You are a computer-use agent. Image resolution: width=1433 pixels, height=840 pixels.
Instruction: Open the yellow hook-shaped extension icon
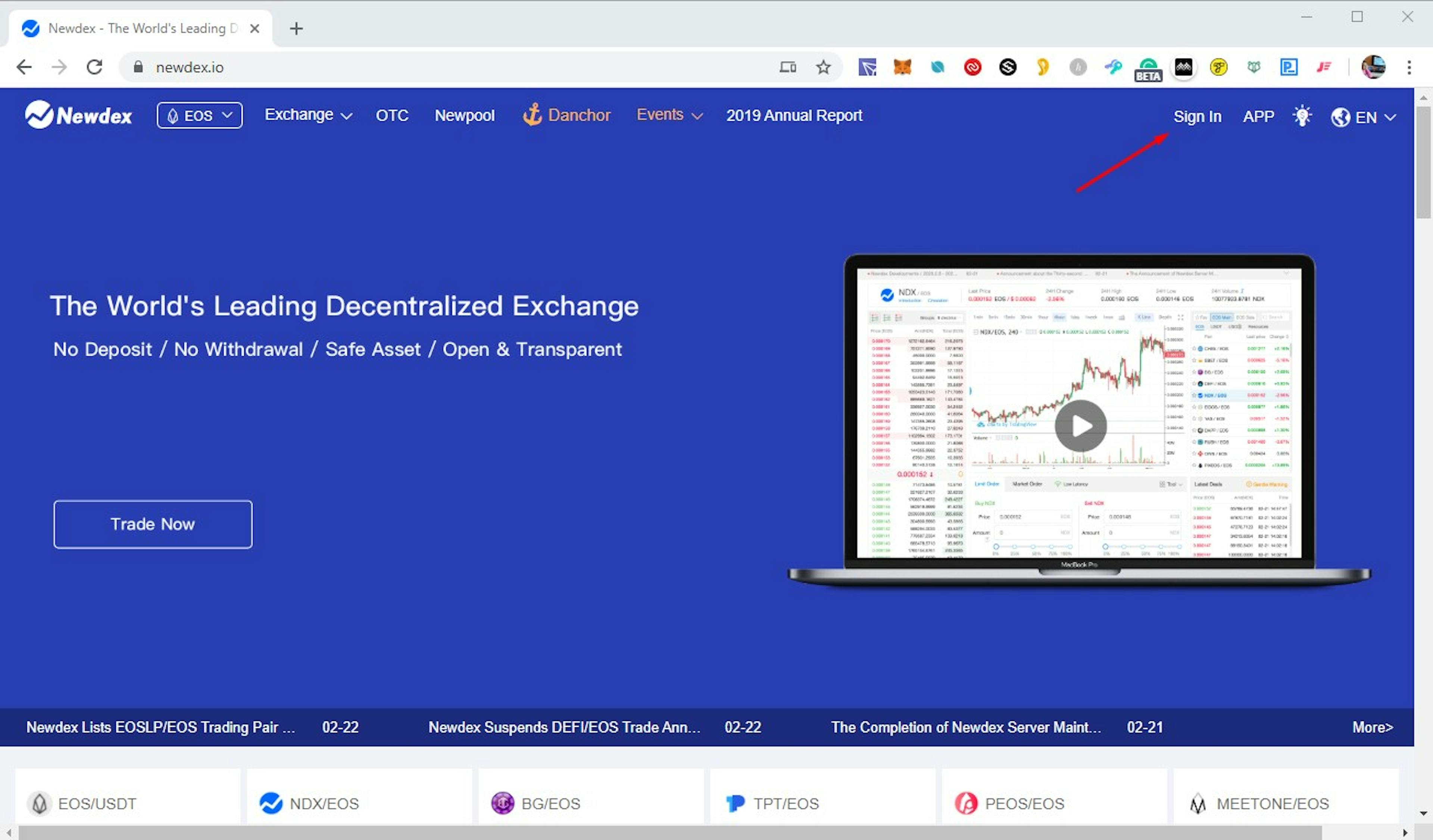(1042, 67)
